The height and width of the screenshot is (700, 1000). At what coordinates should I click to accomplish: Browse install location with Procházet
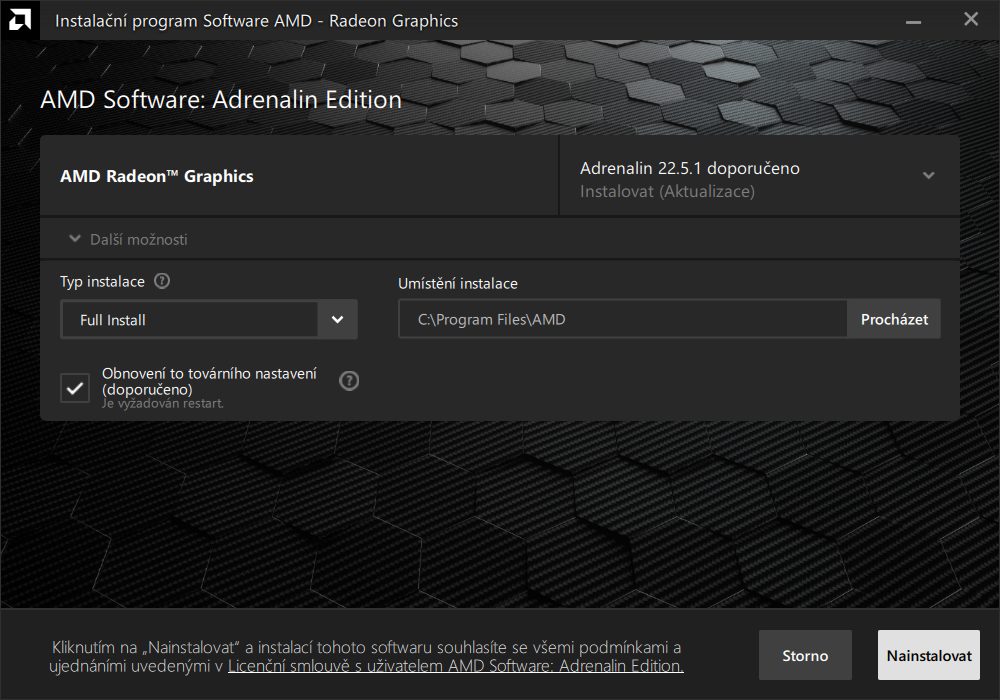[894, 320]
